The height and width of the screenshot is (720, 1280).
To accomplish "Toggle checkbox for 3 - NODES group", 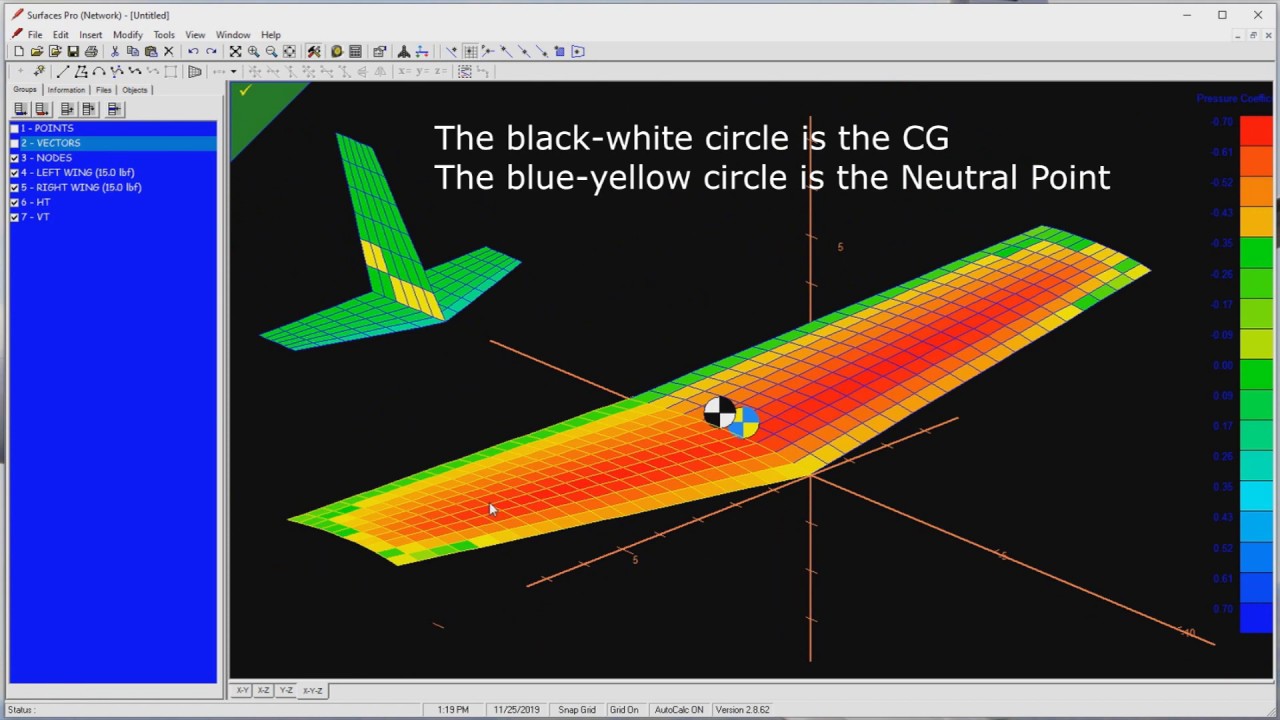I will pyautogui.click(x=15, y=158).
